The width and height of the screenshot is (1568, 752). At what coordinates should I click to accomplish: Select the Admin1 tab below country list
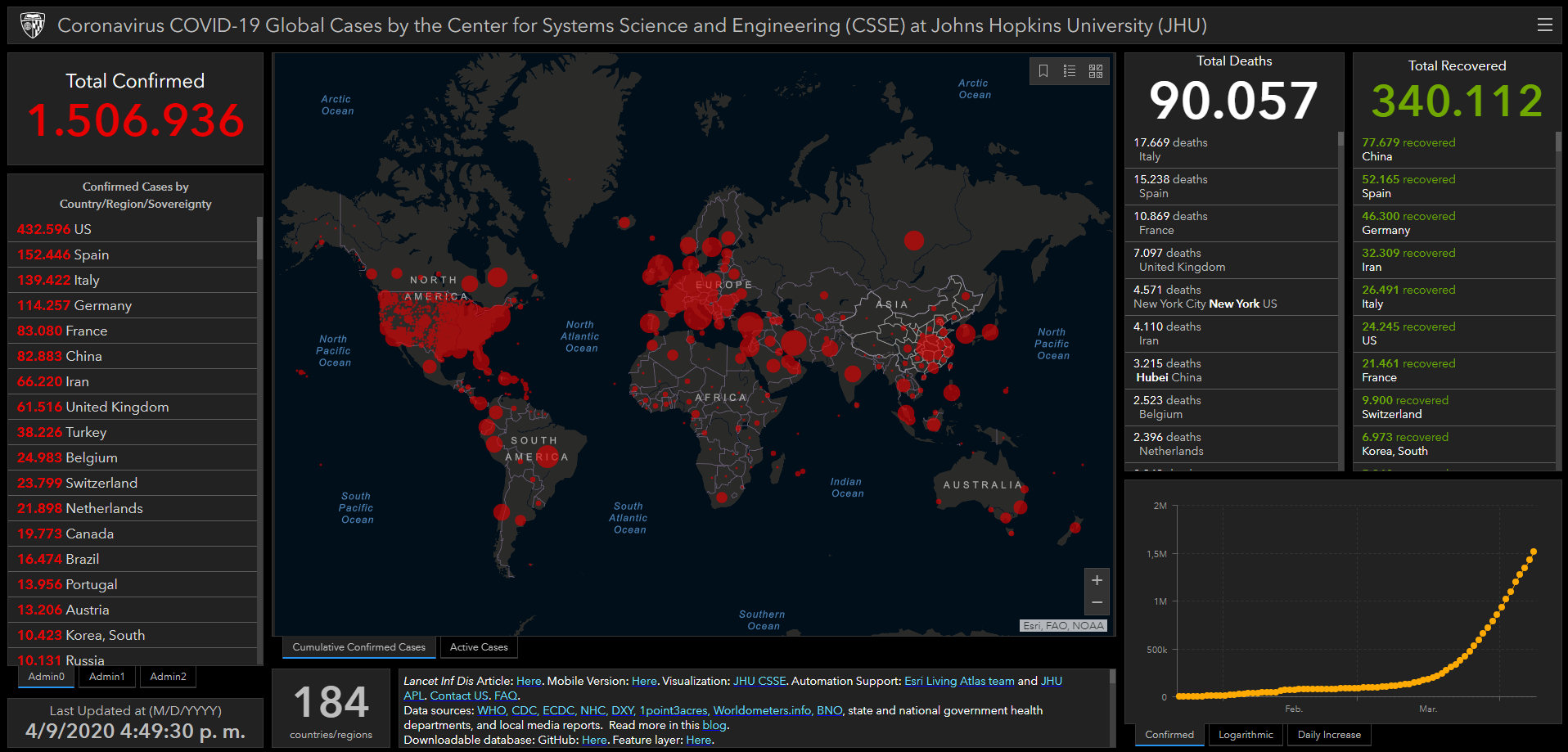pos(107,677)
